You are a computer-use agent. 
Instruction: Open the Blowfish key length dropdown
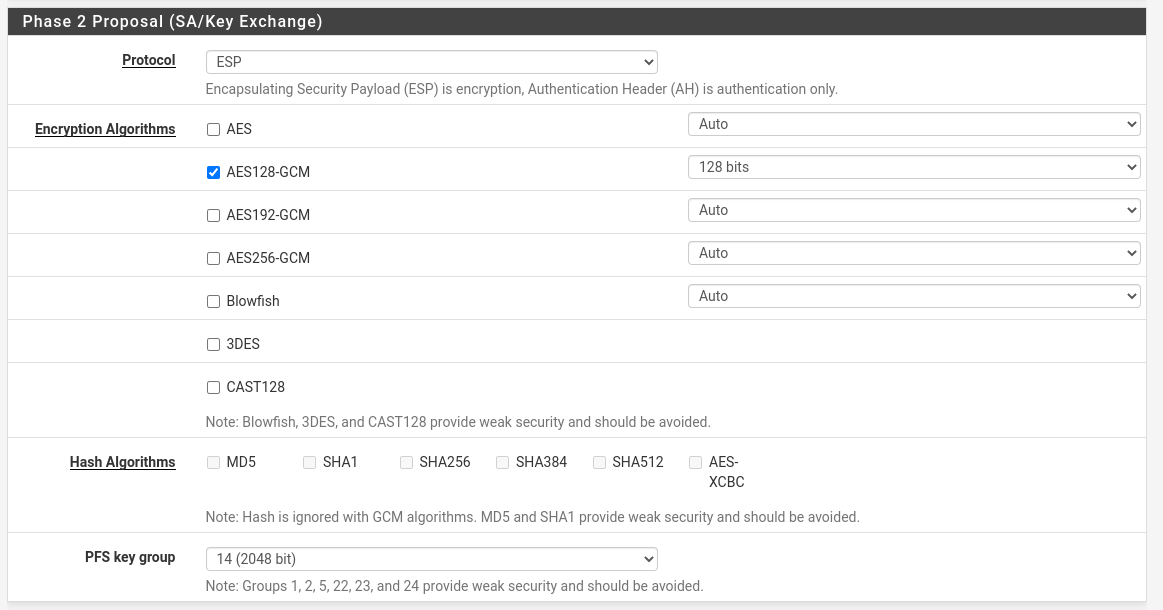point(912,295)
